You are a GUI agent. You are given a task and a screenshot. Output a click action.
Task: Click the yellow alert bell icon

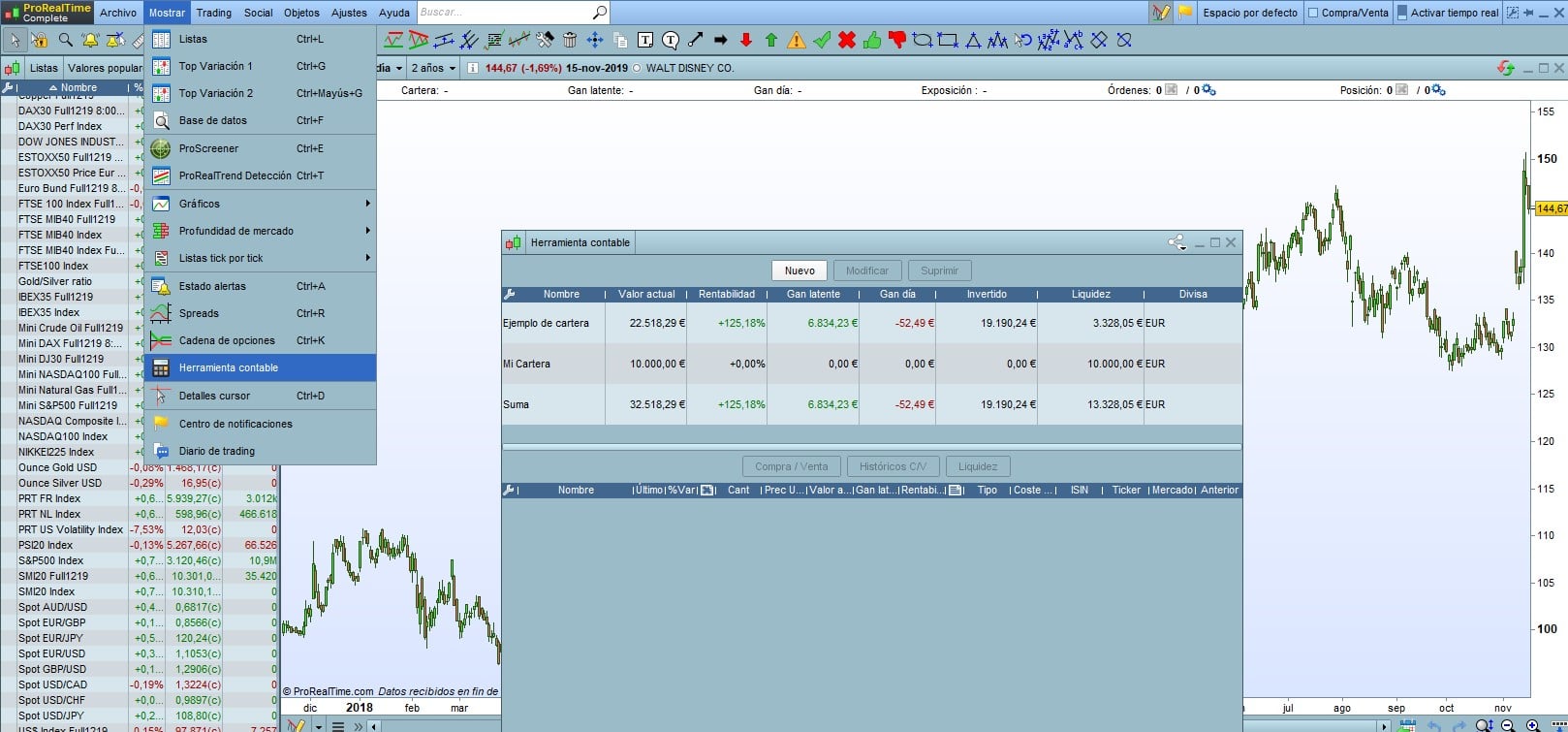[x=90, y=40]
